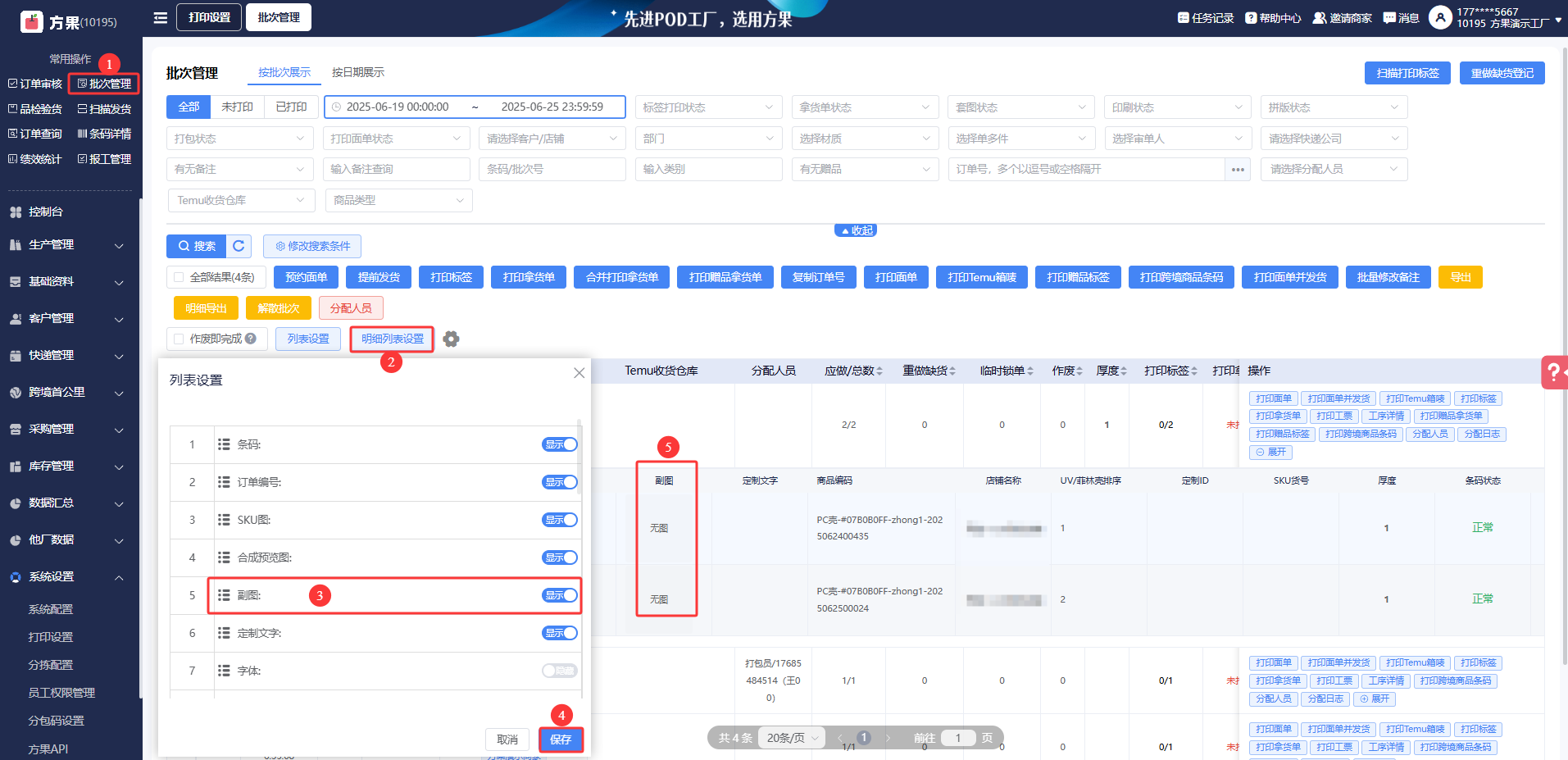Open 打印设置 under system settings sidebar
This screenshot has height=760, width=1568.
[x=51, y=637]
